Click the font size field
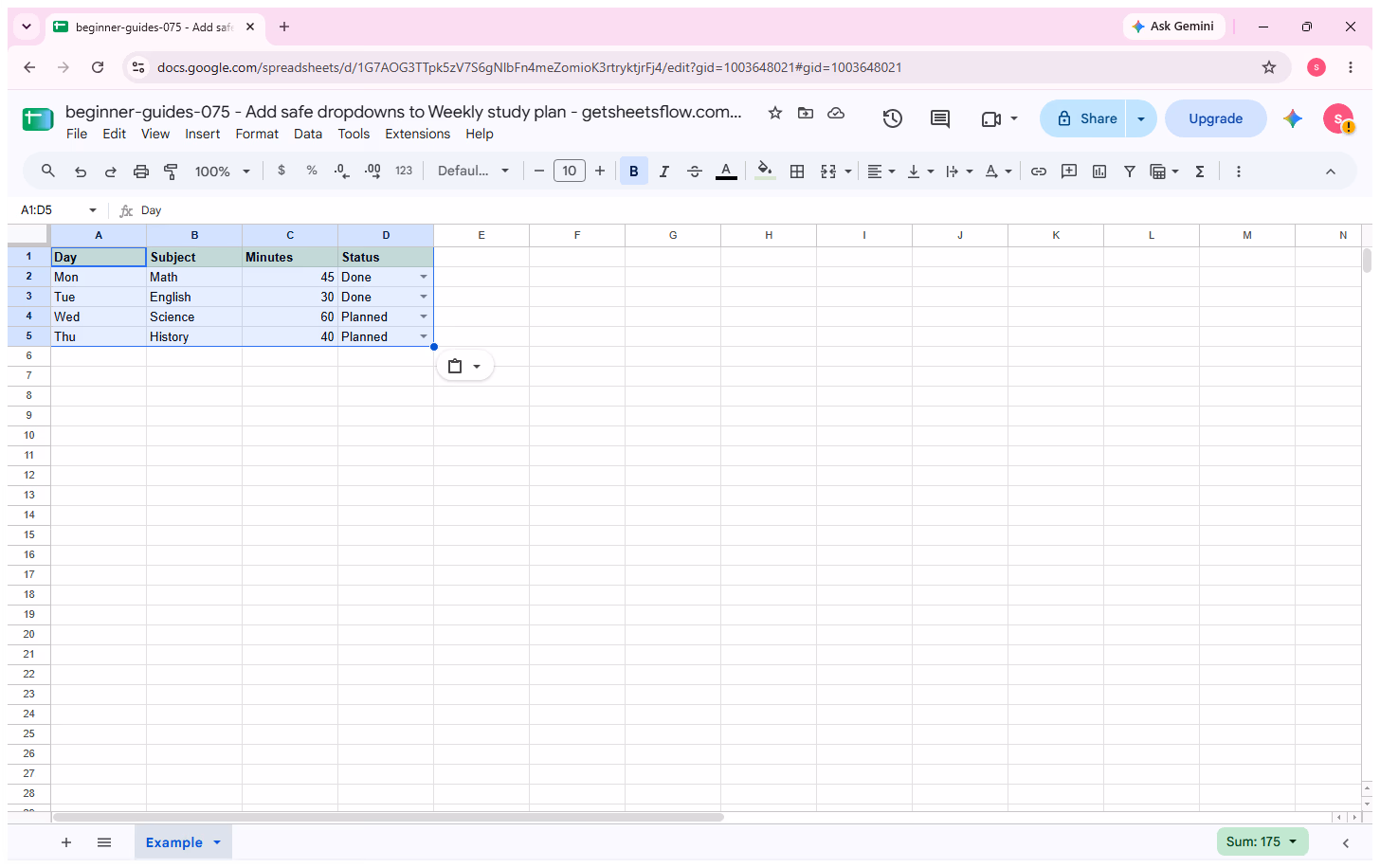This screenshot has height=868, width=1380. coord(570,172)
